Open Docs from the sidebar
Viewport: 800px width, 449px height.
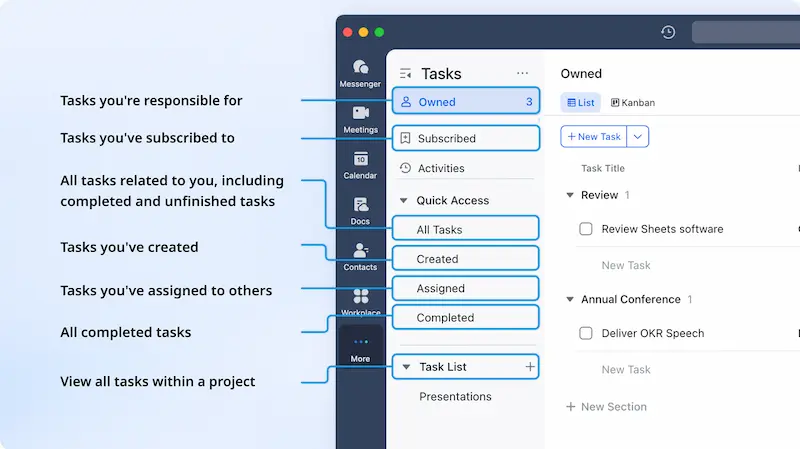coord(360,211)
